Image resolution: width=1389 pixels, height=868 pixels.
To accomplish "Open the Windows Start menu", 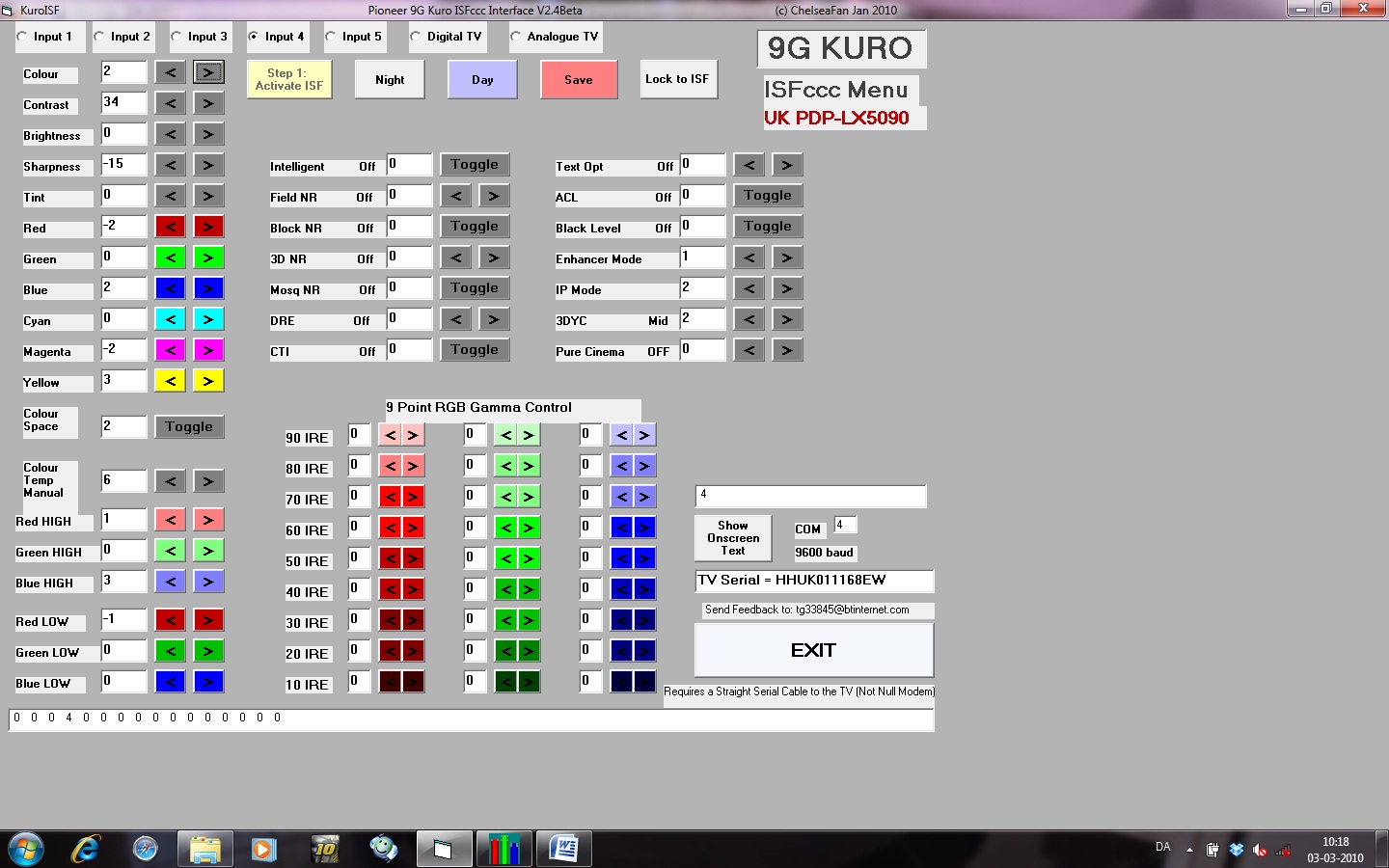I will pos(26,849).
